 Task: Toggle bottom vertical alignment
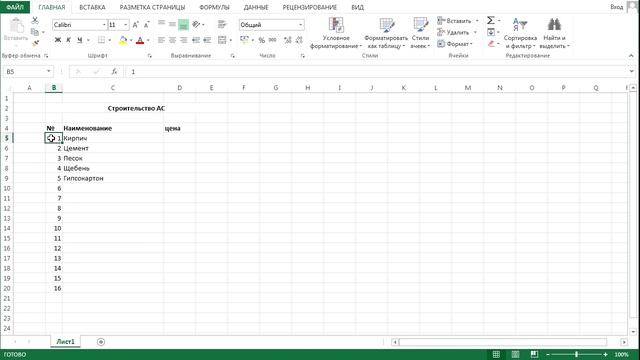coord(183,24)
